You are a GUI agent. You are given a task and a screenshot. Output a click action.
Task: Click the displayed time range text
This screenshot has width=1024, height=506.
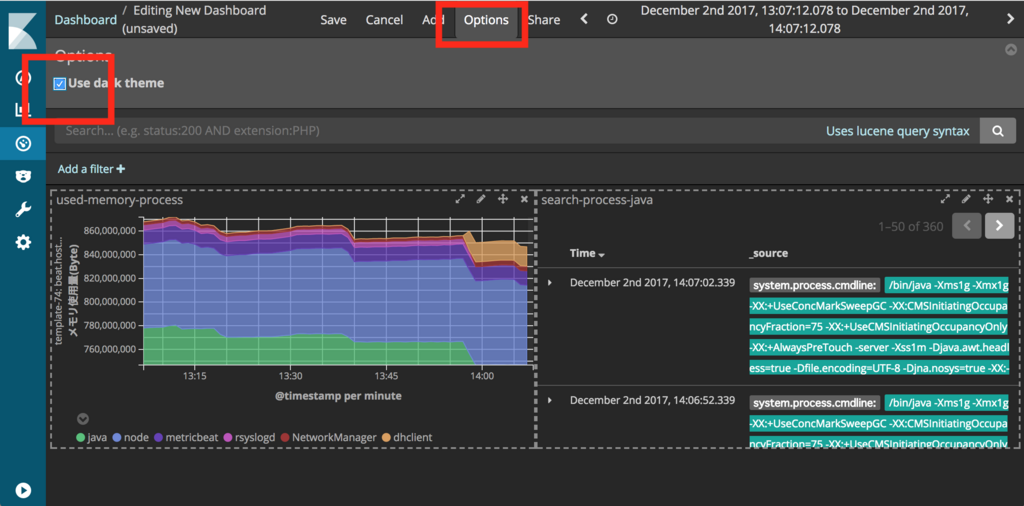click(x=805, y=20)
